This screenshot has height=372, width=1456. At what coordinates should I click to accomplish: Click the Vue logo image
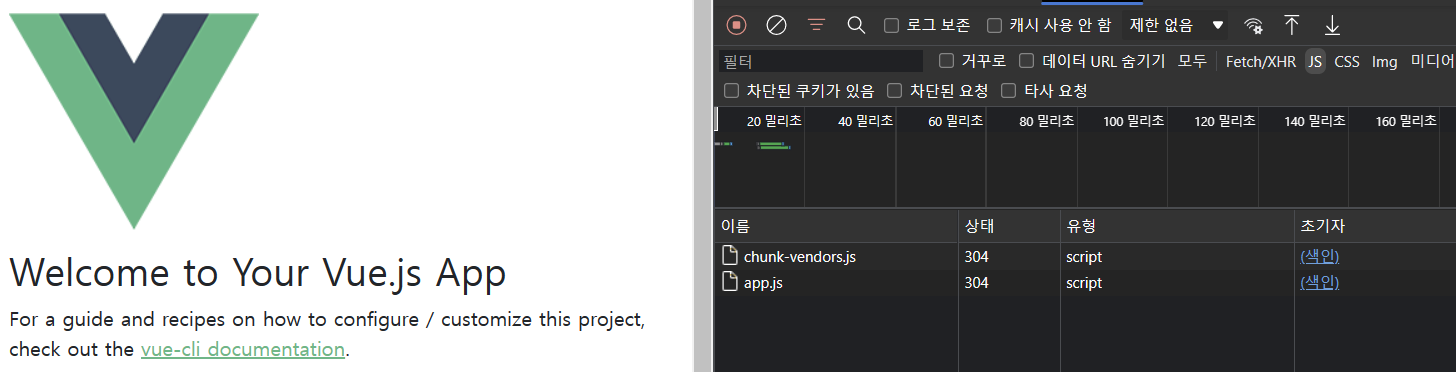134,120
